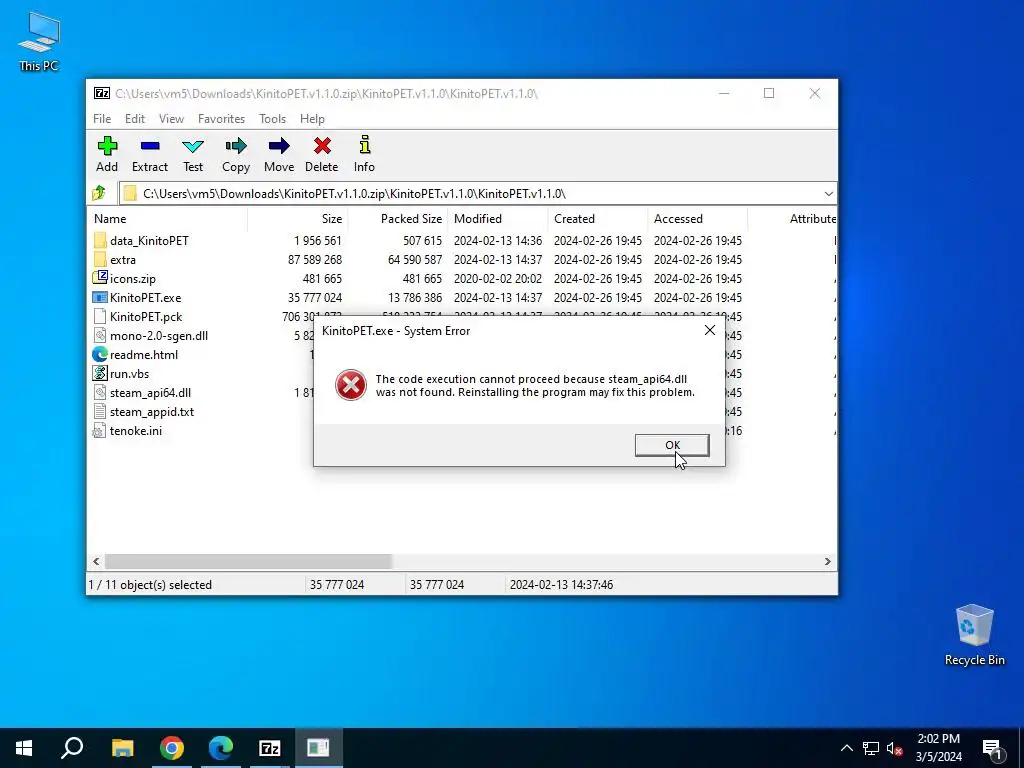
Task: Click icons.zip modified date 2020-02-02 20:02
Action: pos(498,278)
